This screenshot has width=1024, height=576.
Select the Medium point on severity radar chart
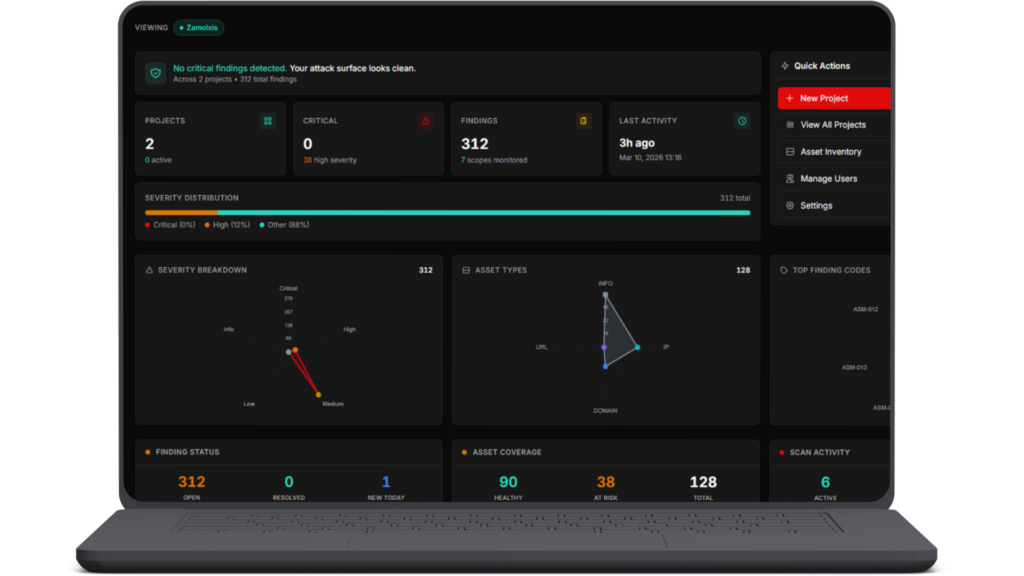coord(319,395)
